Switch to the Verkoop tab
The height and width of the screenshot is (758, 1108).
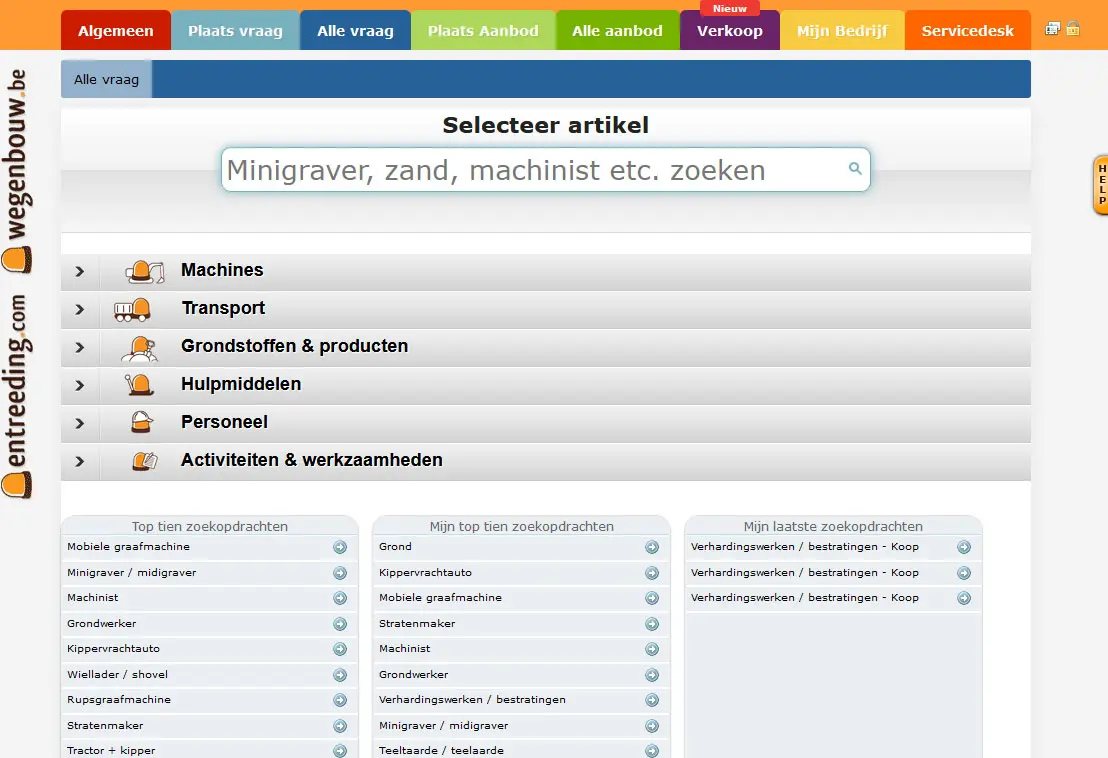point(730,31)
